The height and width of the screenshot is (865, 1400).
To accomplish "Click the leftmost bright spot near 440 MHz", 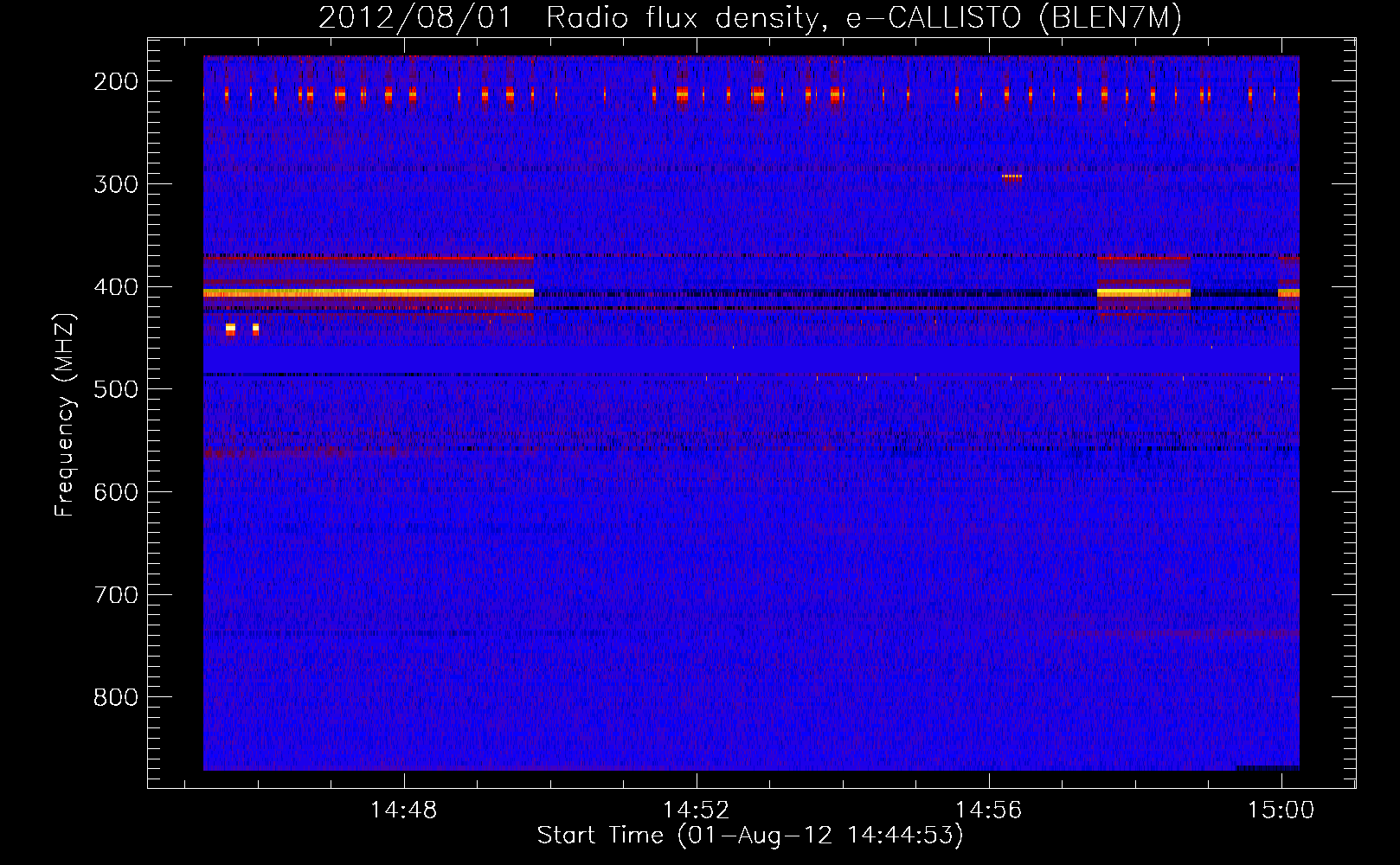I will (230, 329).
